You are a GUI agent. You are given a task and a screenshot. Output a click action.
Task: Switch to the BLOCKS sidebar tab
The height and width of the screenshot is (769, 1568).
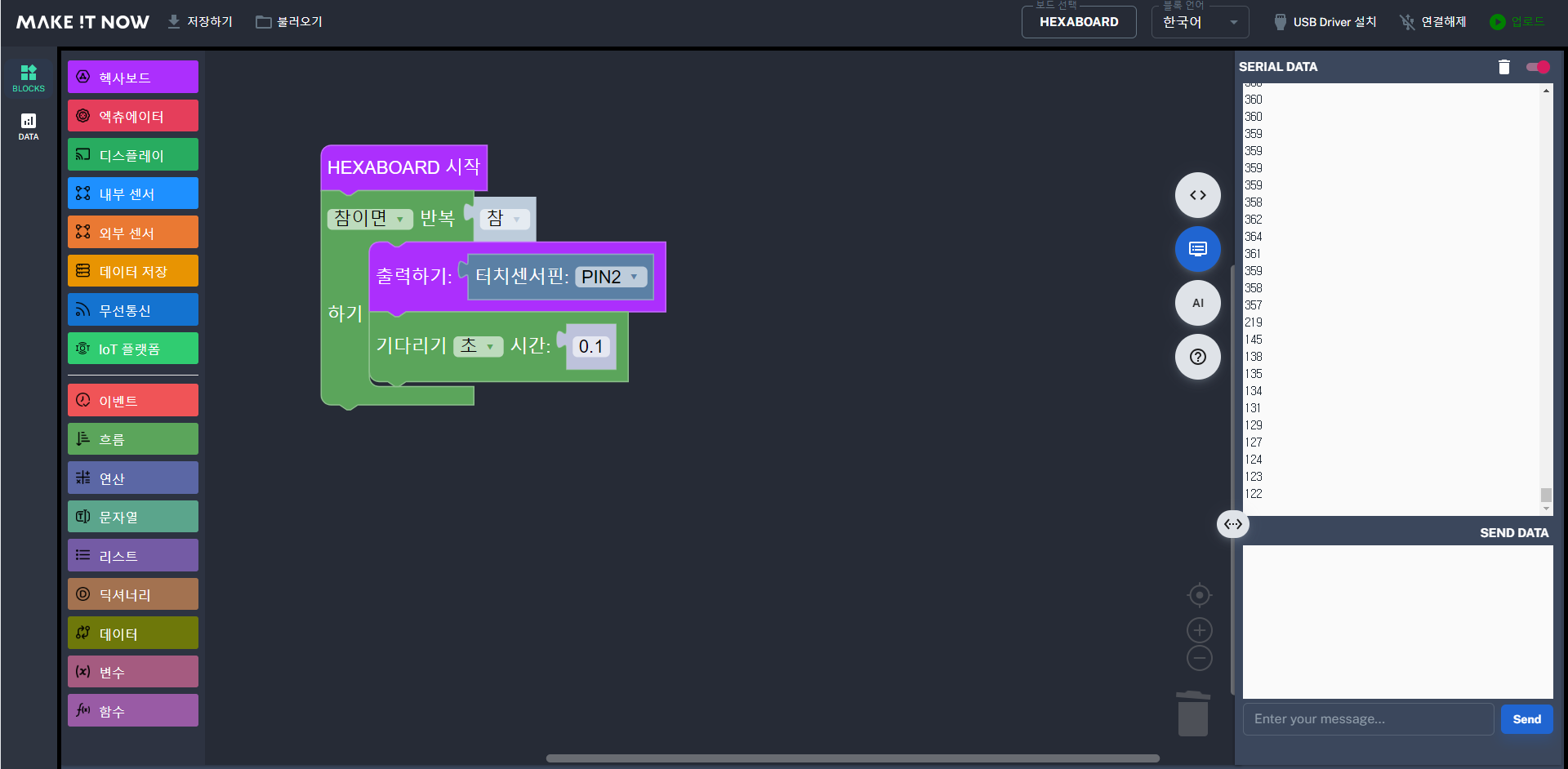29,78
